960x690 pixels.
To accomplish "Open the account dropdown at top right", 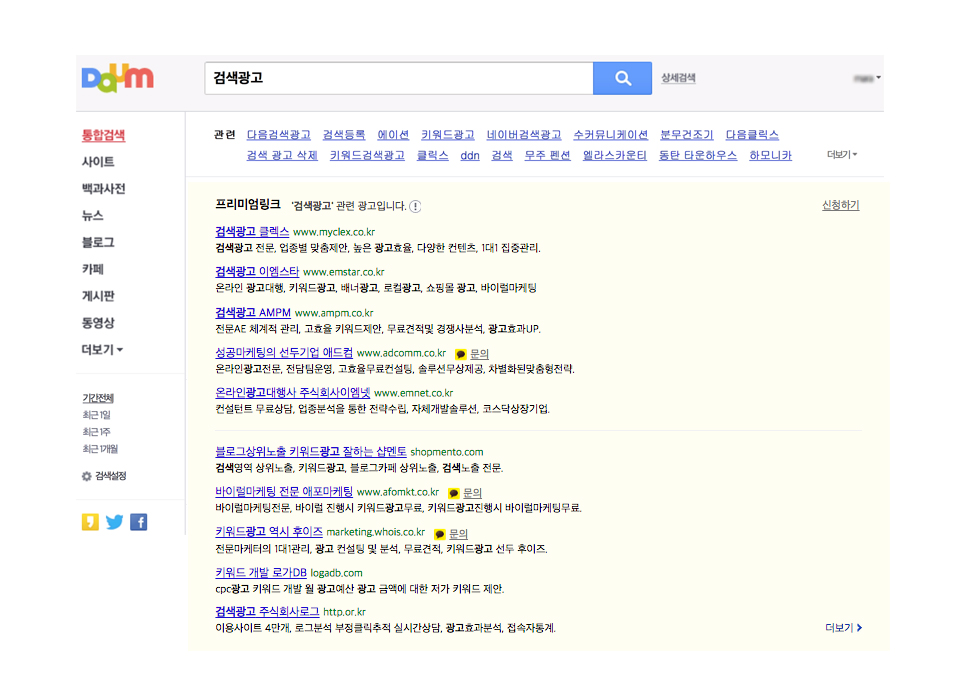I will click(867, 78).
